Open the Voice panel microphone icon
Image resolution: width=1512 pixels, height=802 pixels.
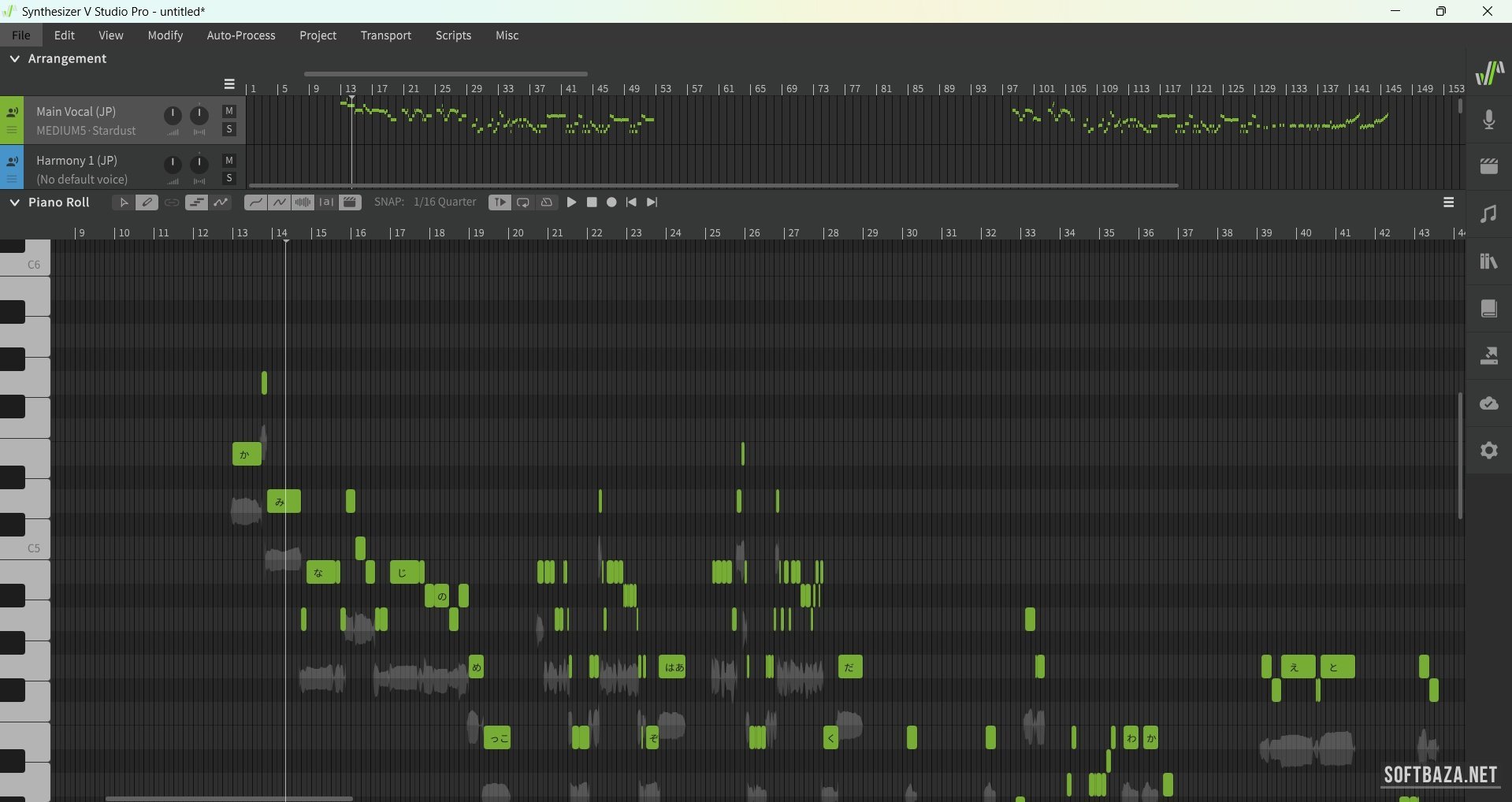click(x=1488, y=120)
